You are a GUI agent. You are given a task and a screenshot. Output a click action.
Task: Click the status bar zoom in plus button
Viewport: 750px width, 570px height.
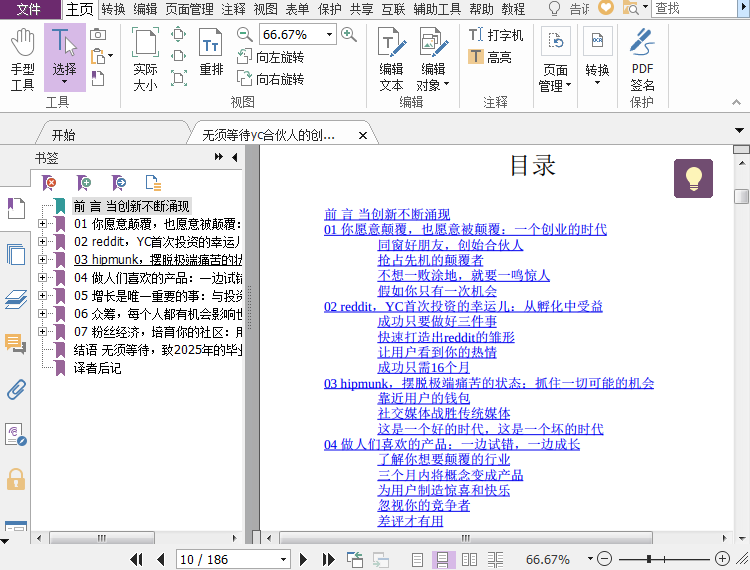click(722, 559)
